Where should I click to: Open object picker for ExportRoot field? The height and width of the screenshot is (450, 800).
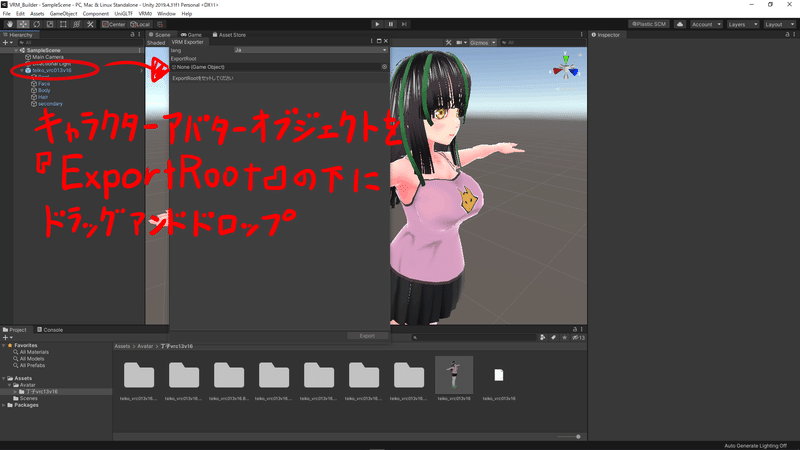(x=384, y=67)
